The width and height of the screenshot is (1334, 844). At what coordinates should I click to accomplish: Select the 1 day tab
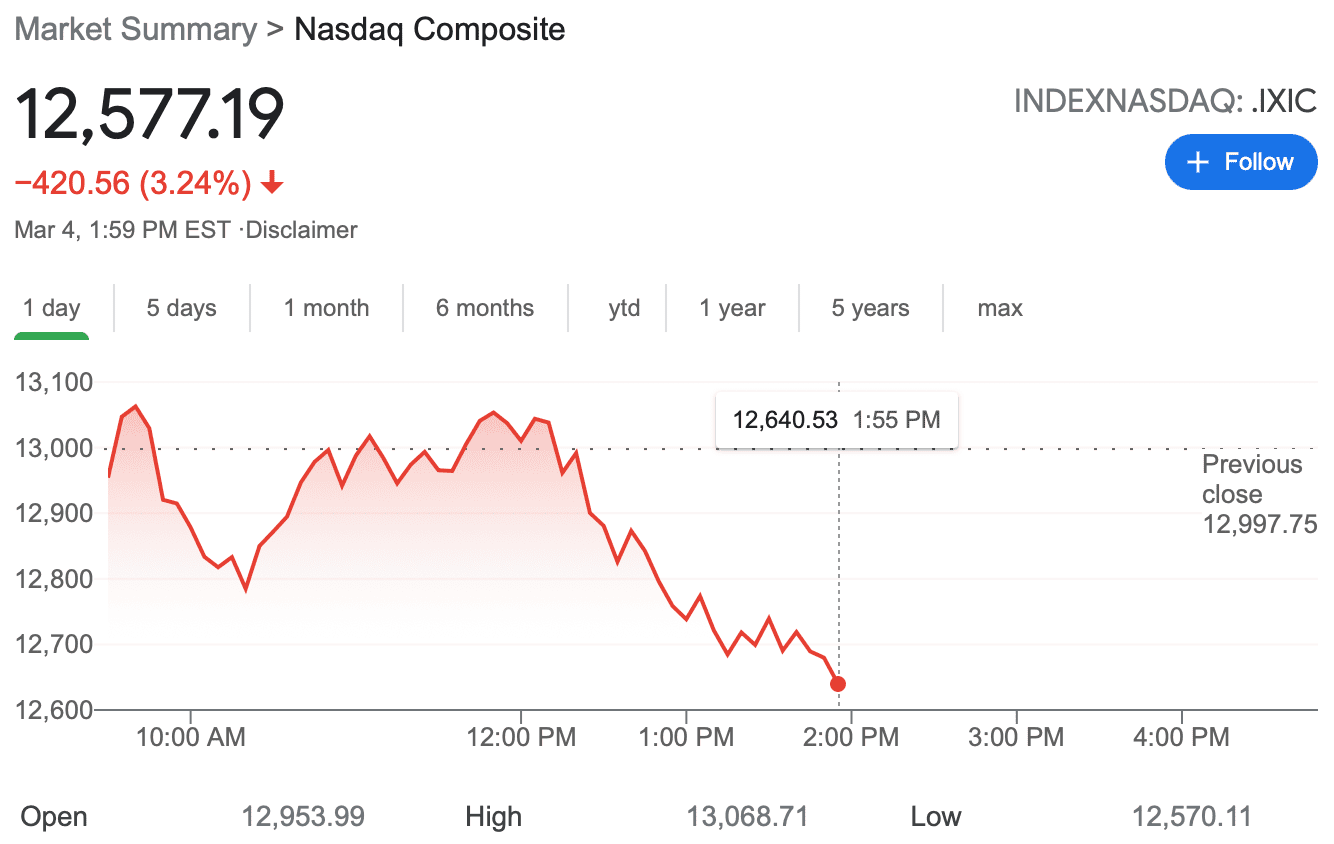[x=51, y=308]
